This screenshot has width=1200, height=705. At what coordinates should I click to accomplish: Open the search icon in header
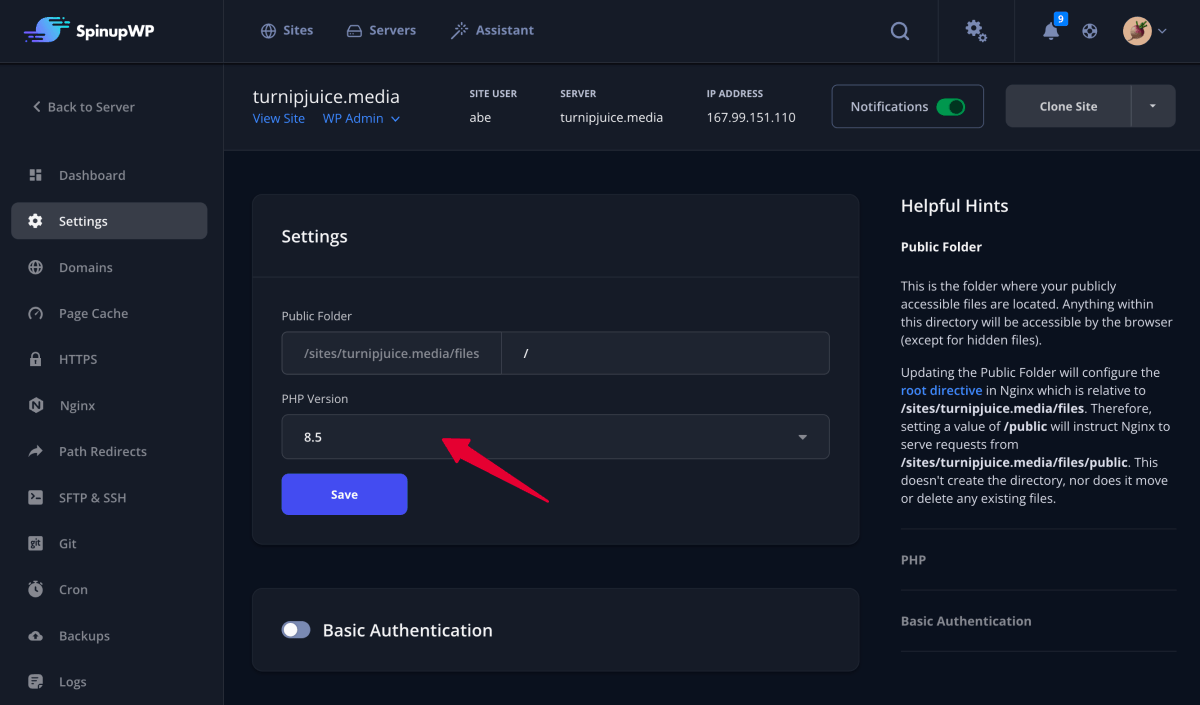click(900, 31)
